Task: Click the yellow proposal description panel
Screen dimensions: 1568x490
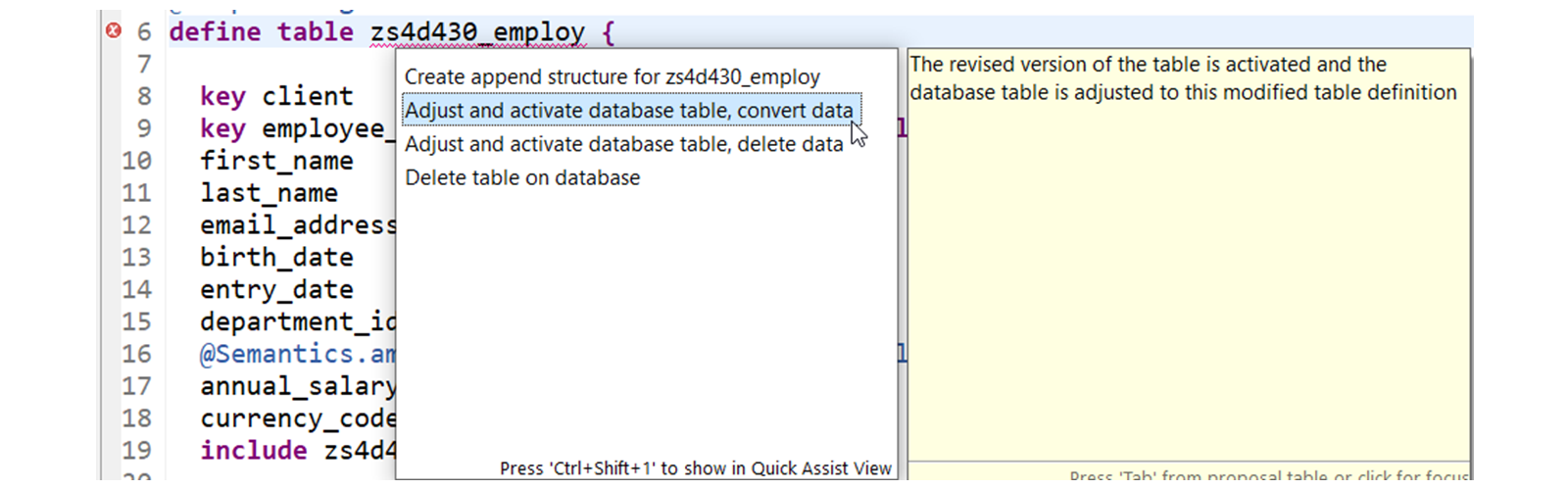Action: [x=1188, y=255]
